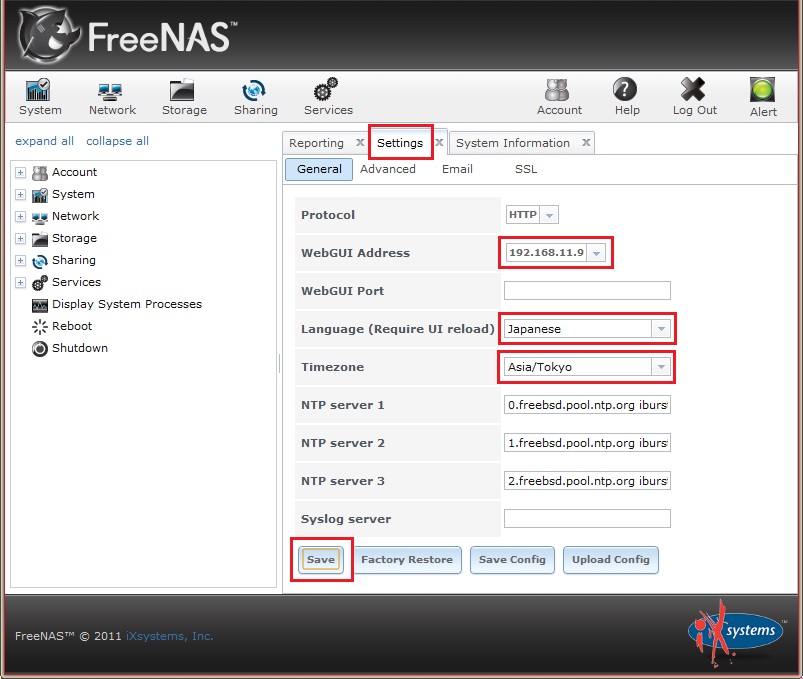Click the WebGUI Port input field
This screenshot has width=803, height=679.
587,290
